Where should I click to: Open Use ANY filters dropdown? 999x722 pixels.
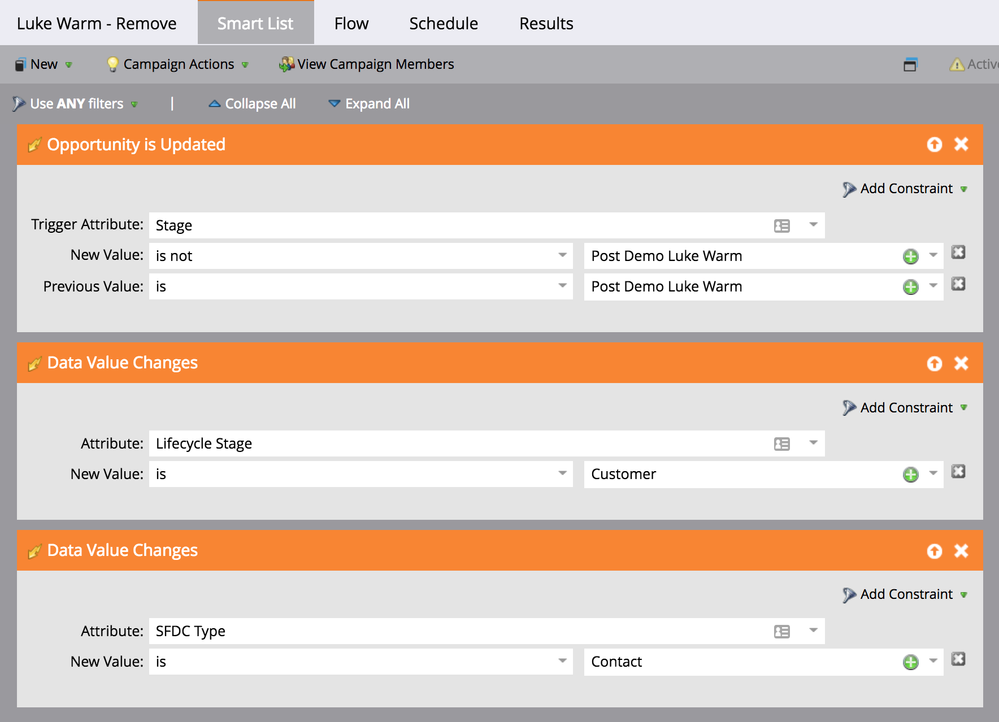(75, 104)
